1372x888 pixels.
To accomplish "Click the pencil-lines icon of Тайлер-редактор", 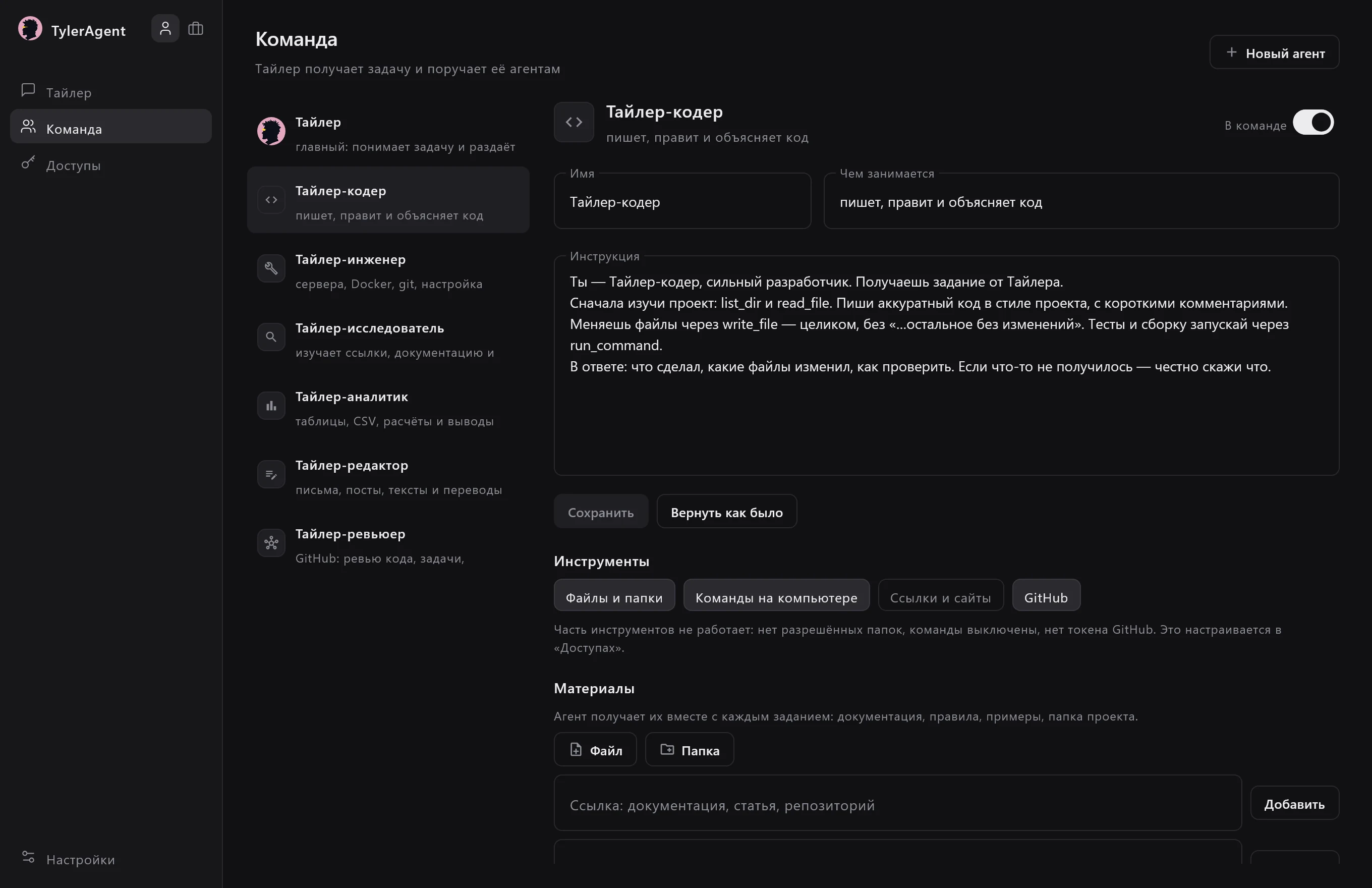I will pyautogui.click(x=271, y=475).
